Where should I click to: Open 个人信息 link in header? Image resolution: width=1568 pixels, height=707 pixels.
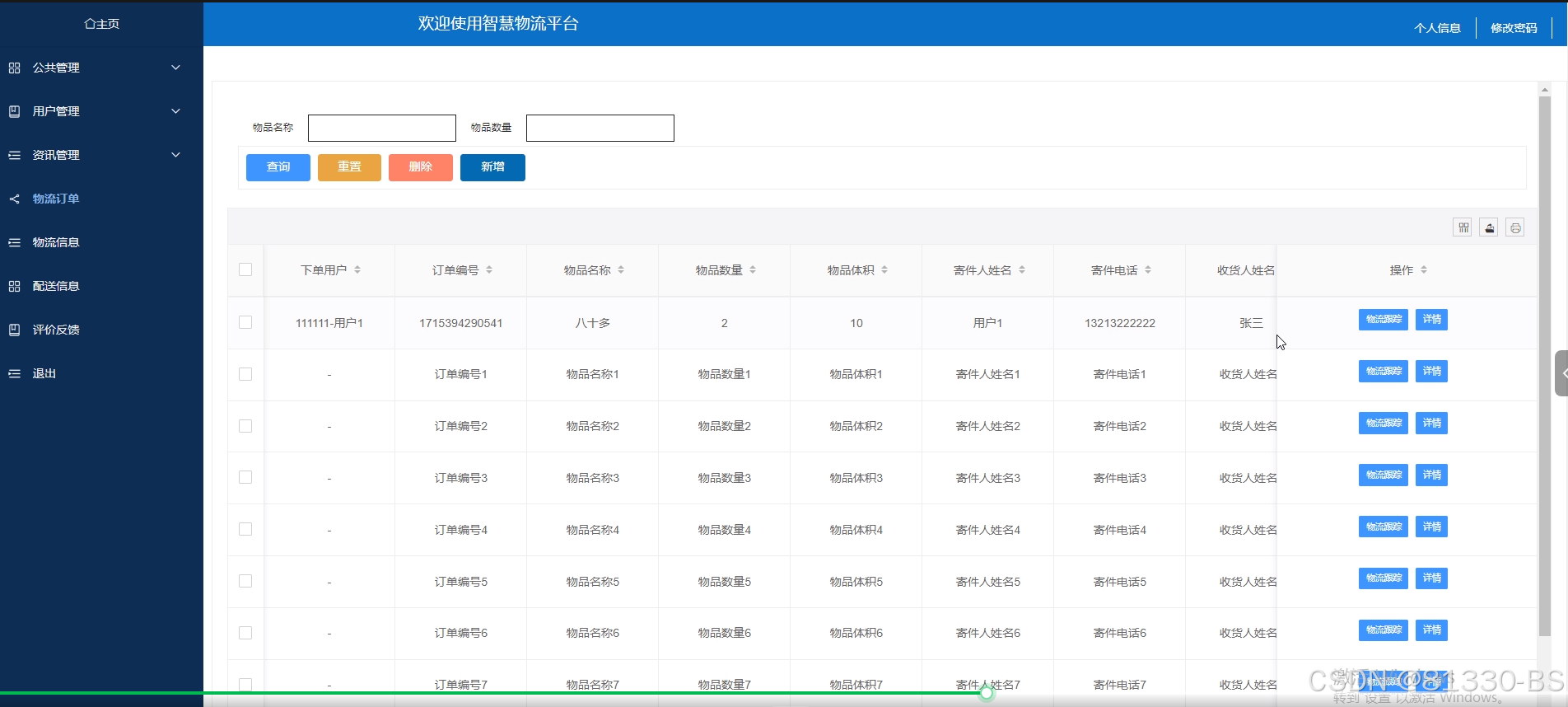point(1437,28)
